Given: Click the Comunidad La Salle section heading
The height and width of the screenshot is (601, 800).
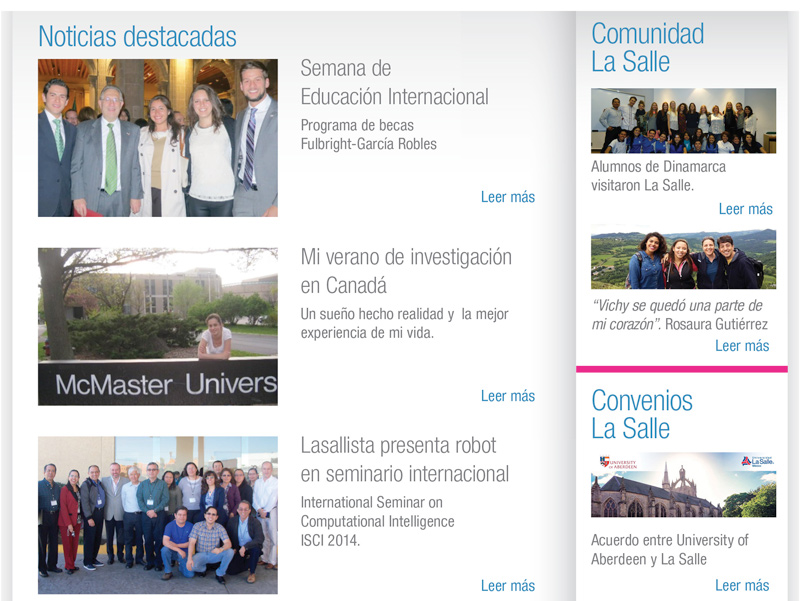Looking at the screenshot, I should (647, 47).
